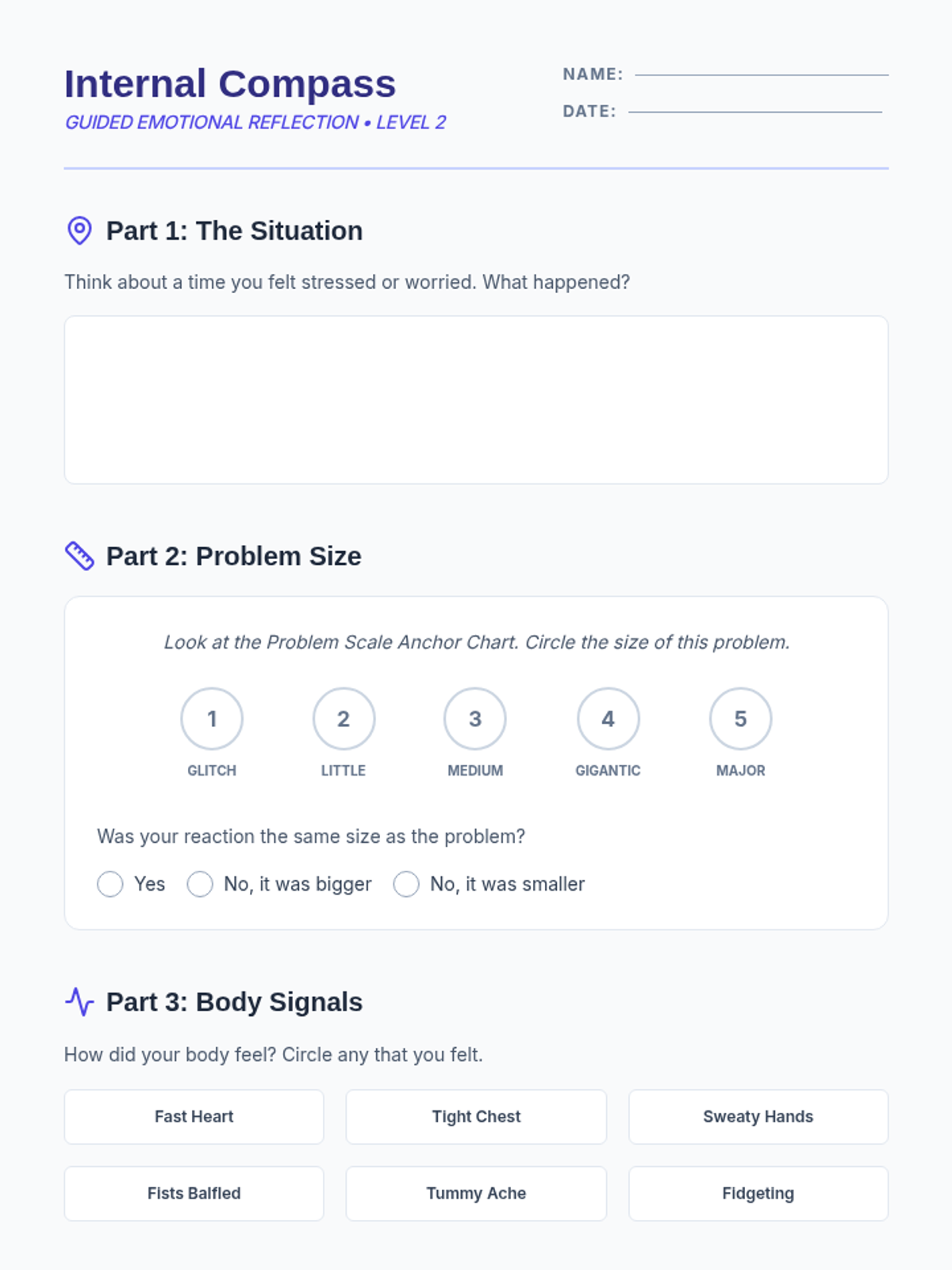Select the Yes radio button
The image size is (952, 1270).
click(x=110, y=884)
